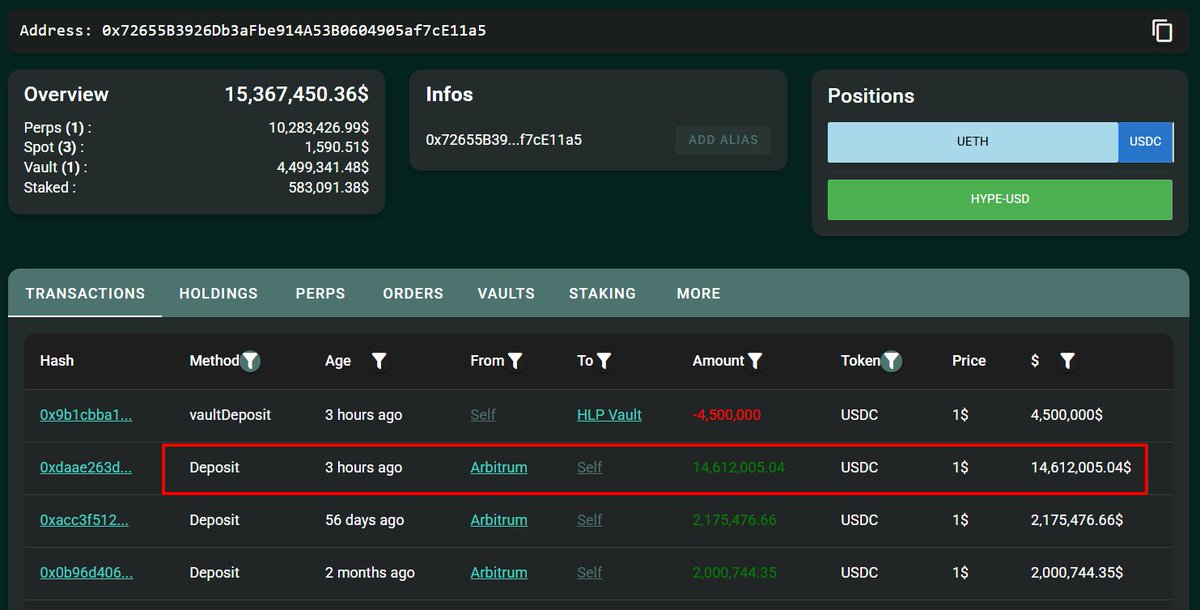Image resolution: width=1200 pixels, height=610 pixels.
Task: Click Self in the 2,000,744.35 deposit row
Action: 590,573
